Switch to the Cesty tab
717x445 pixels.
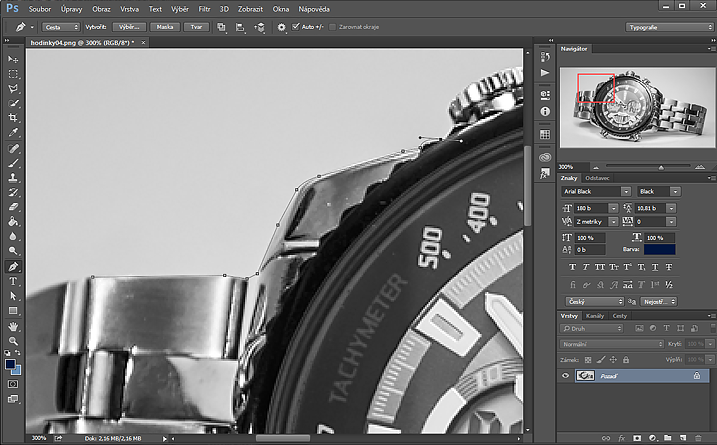[620, 316]
